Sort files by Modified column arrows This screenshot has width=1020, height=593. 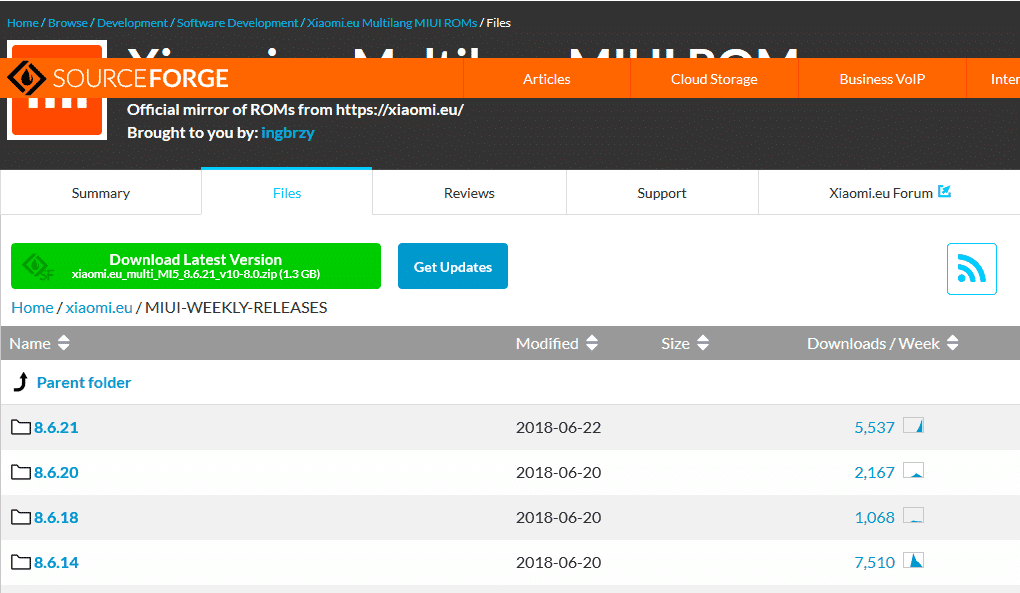(x=591, y=343)
